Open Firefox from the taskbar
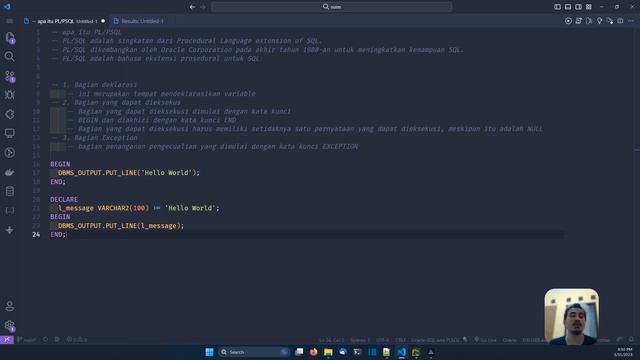 pyautogui.click(x=313, y=352)
